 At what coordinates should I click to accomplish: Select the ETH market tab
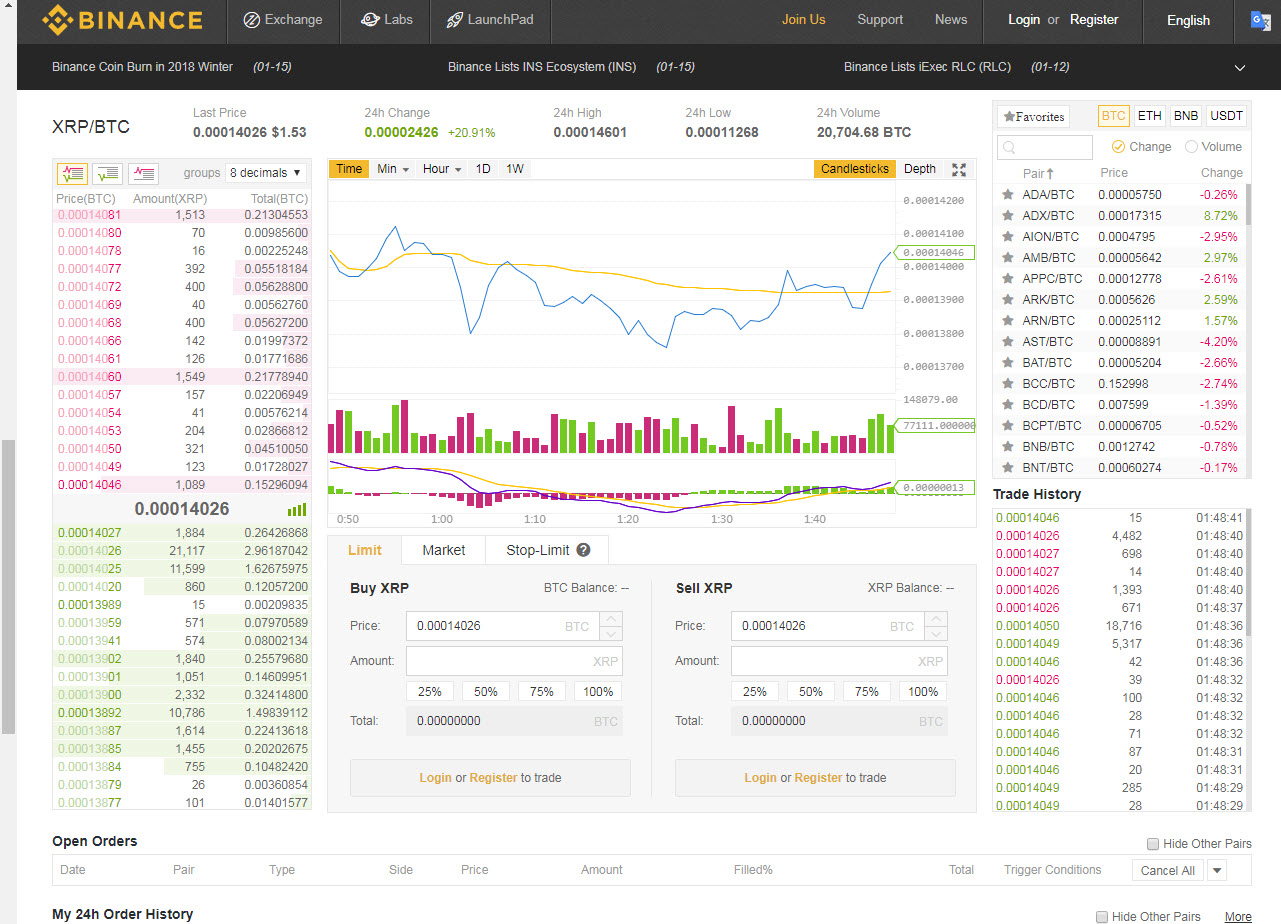[x=1150, y=116]
